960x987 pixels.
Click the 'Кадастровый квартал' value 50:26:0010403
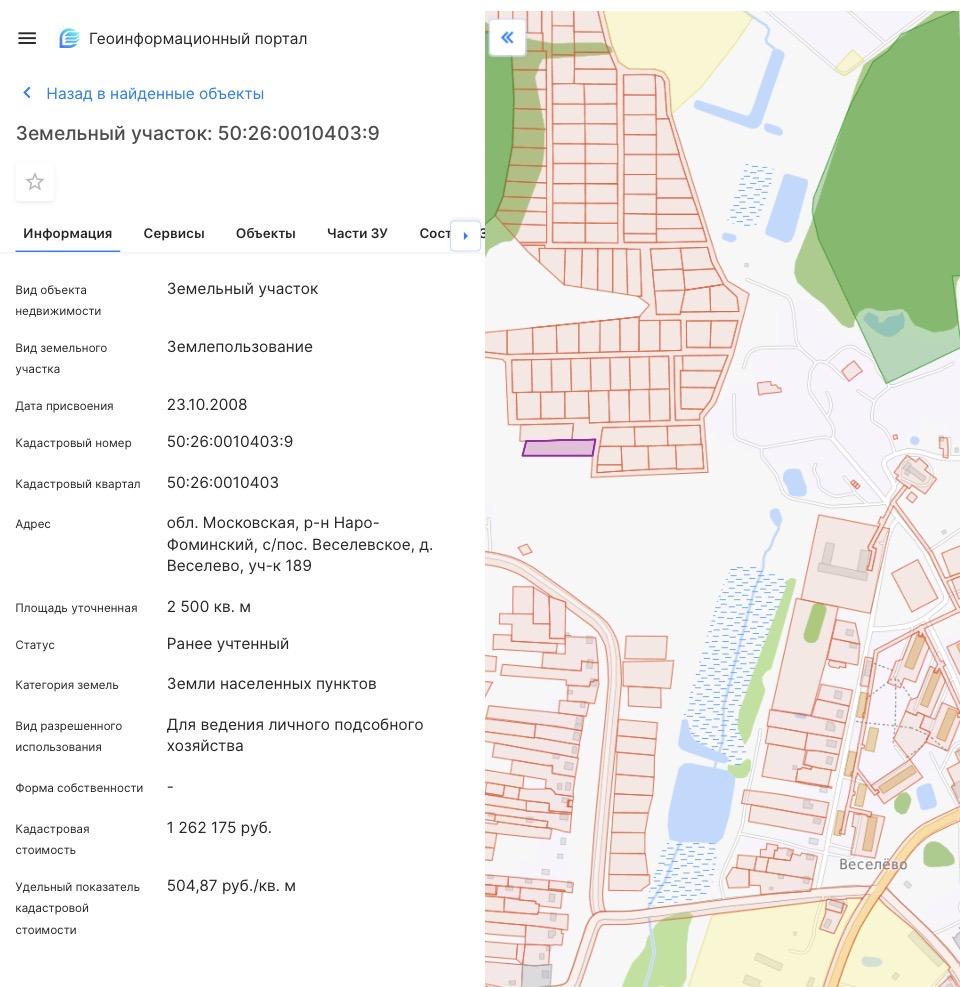[223, 483]
